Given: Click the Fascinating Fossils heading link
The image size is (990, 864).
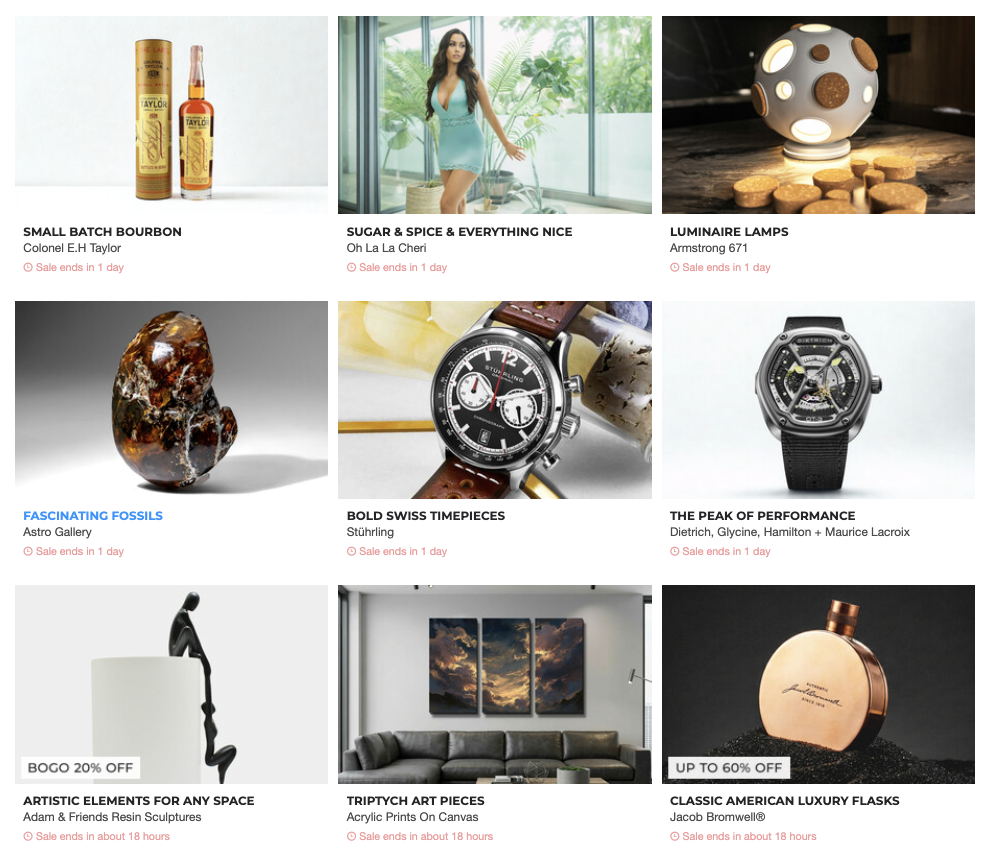Looking at the screenshot, I should [x=93, y=516].
